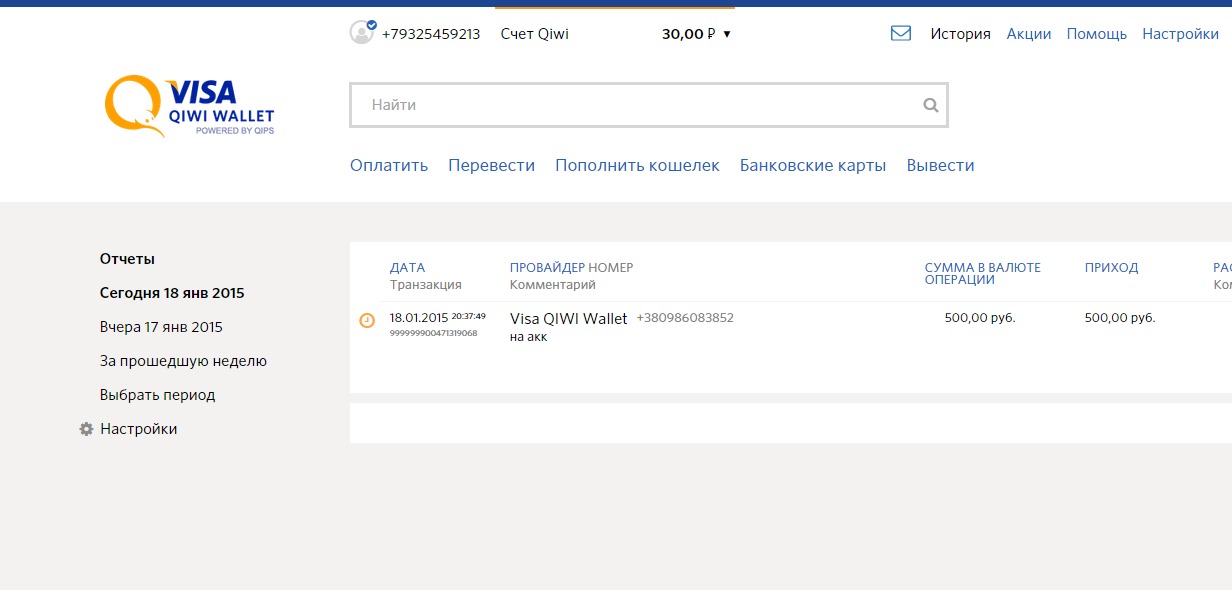Go to Перевести
This screenshot has height=590, width=1232.
[492, 166]
